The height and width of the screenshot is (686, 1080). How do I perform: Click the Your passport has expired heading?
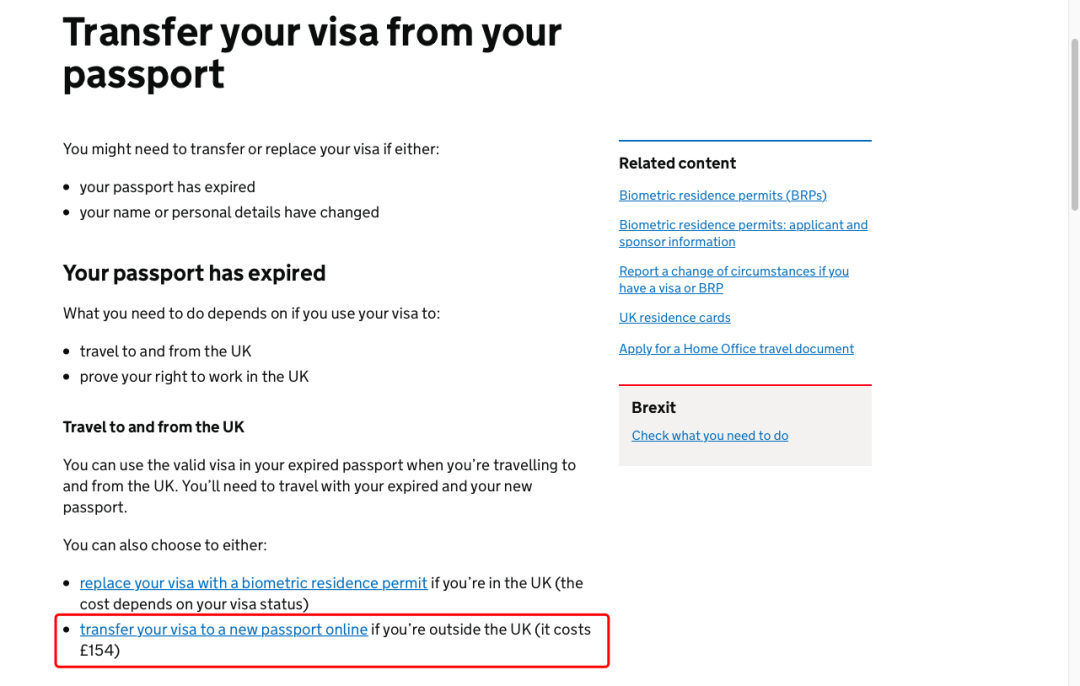point(194,273)
